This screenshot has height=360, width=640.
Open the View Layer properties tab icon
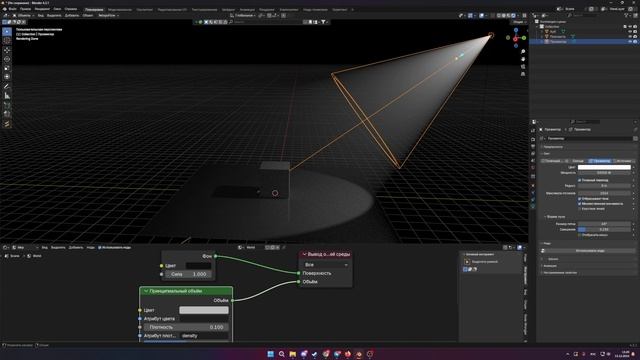pyautogui.click(x=533, y=154)
